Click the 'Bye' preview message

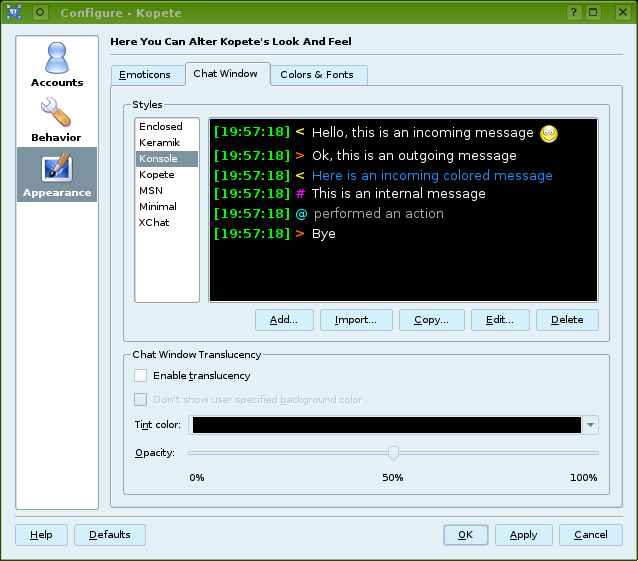(x=323, y=234)
